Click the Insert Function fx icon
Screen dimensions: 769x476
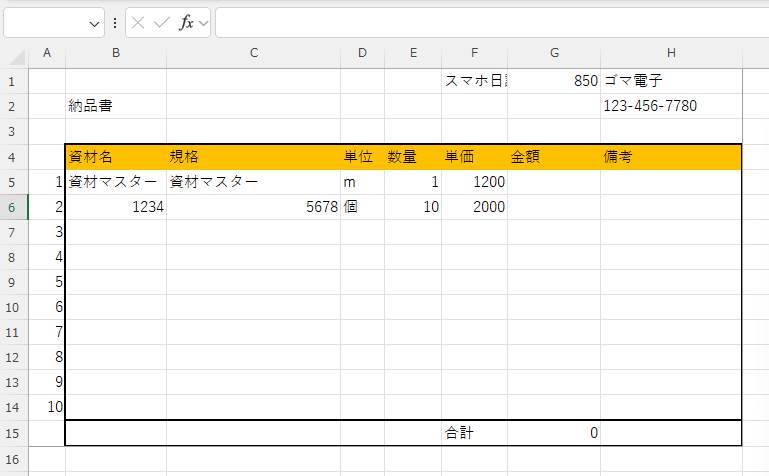coord(186,23)
